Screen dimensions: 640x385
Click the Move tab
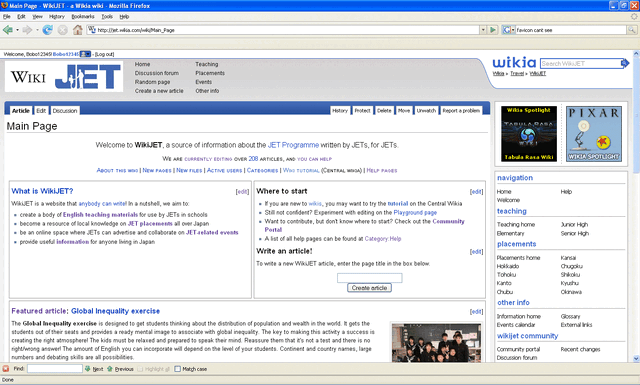404,111
